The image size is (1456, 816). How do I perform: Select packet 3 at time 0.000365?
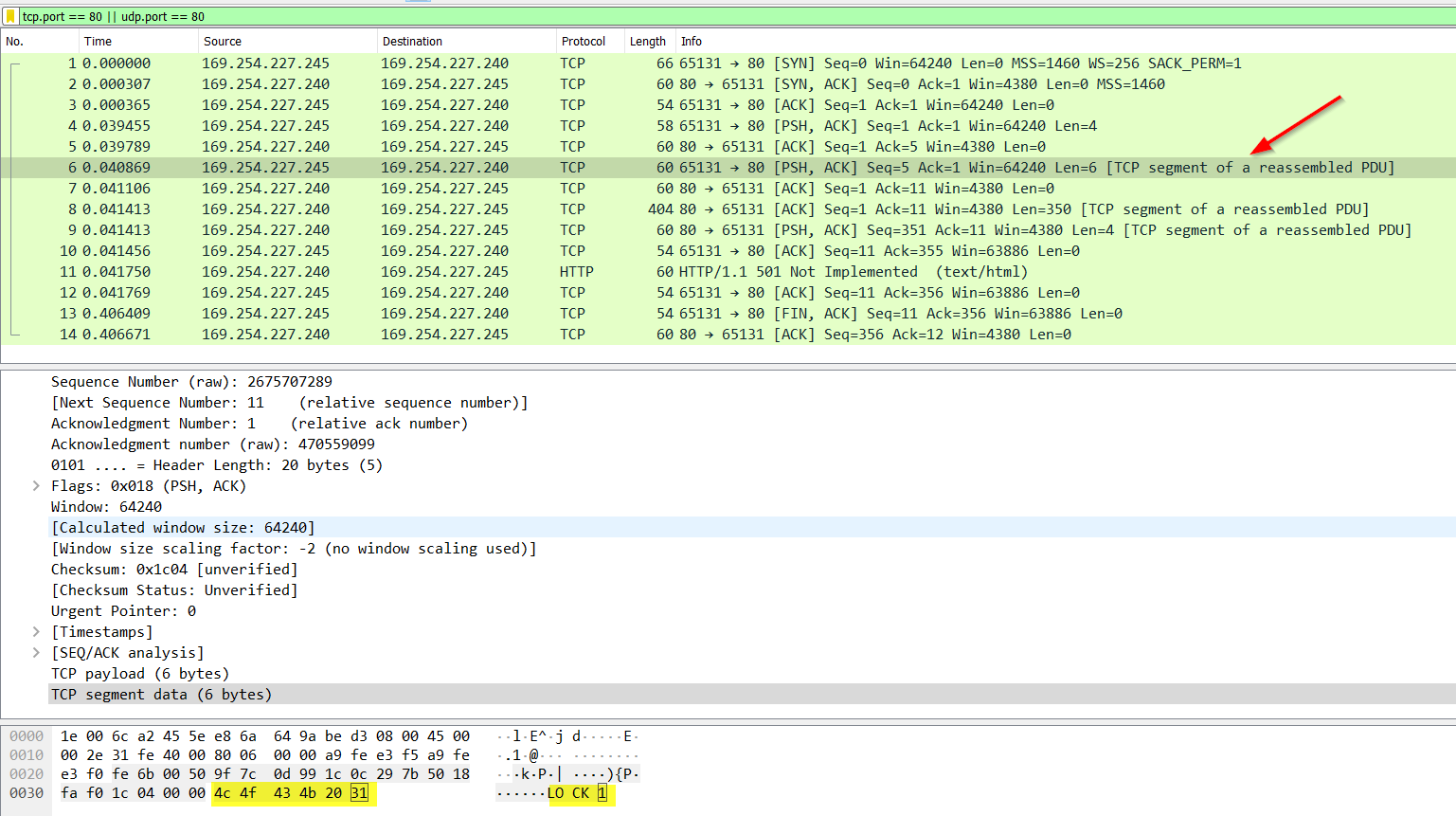728,105
